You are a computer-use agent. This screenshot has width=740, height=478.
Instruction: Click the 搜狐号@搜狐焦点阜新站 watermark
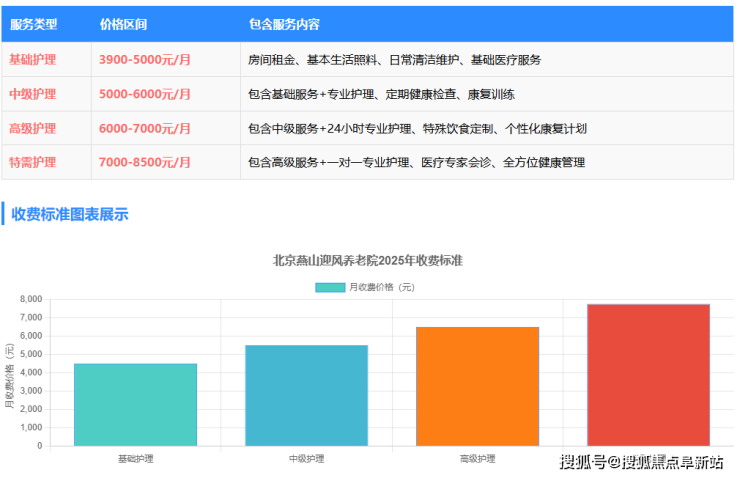(x=641, y=461)
